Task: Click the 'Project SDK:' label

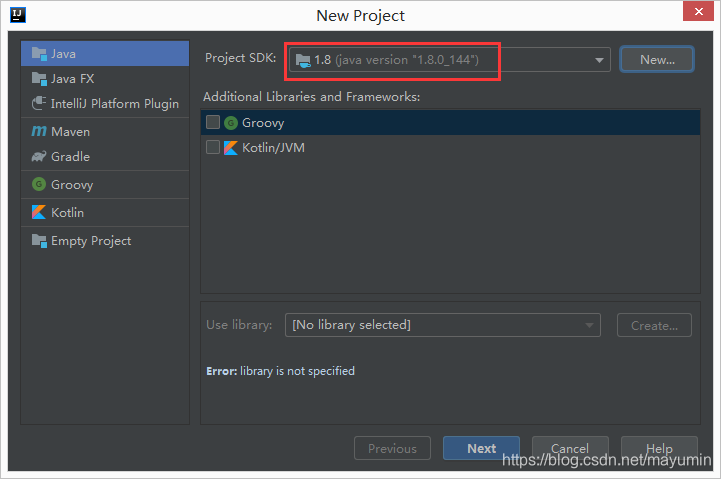Action: (240, 58)
